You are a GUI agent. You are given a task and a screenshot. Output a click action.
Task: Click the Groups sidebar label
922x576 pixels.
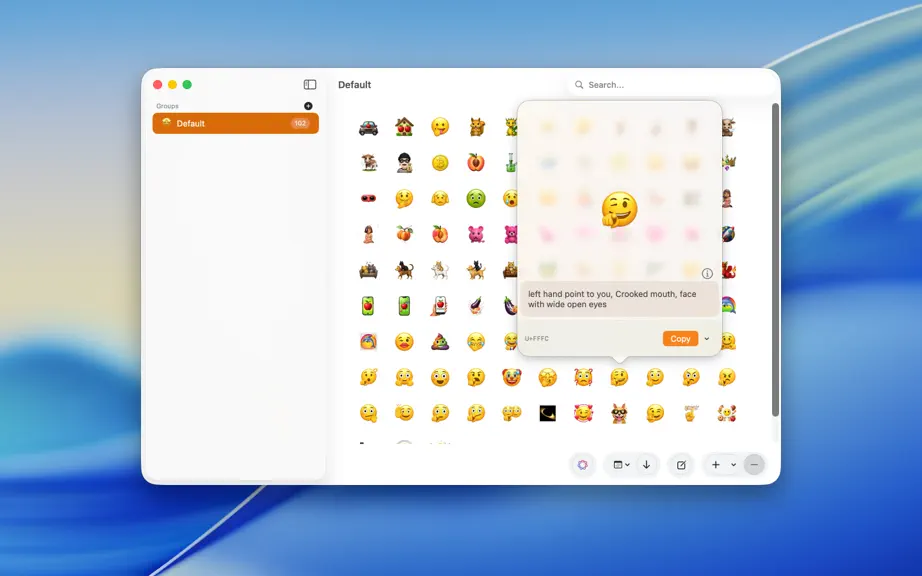(168, 106)
